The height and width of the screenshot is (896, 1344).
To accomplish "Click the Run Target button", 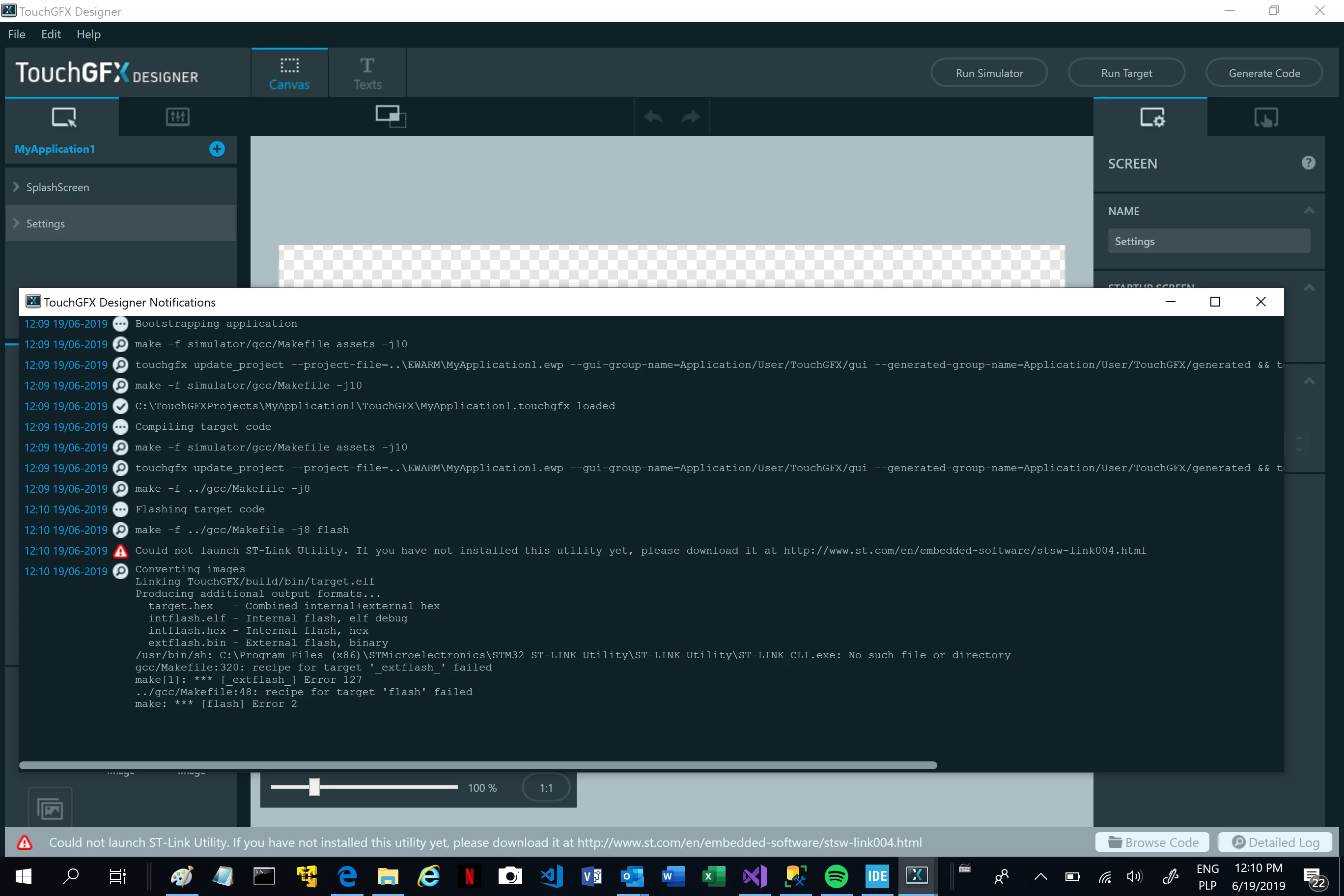I will (x=1126, y=73).
